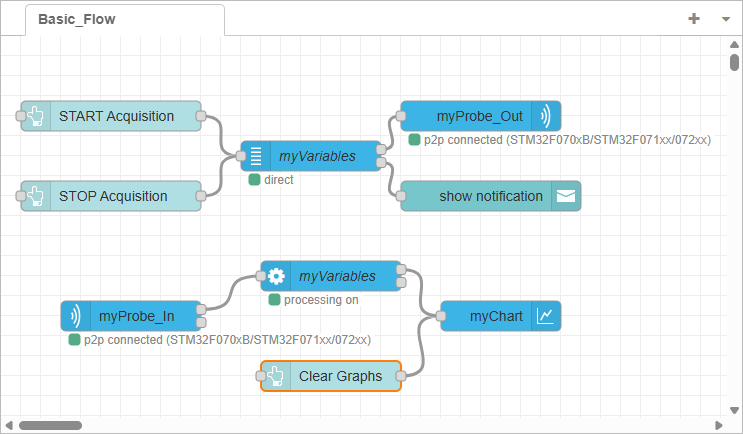Click the myProbe_In node output port
This screenshot has height=434, width=743.
[x=201, y=311]
